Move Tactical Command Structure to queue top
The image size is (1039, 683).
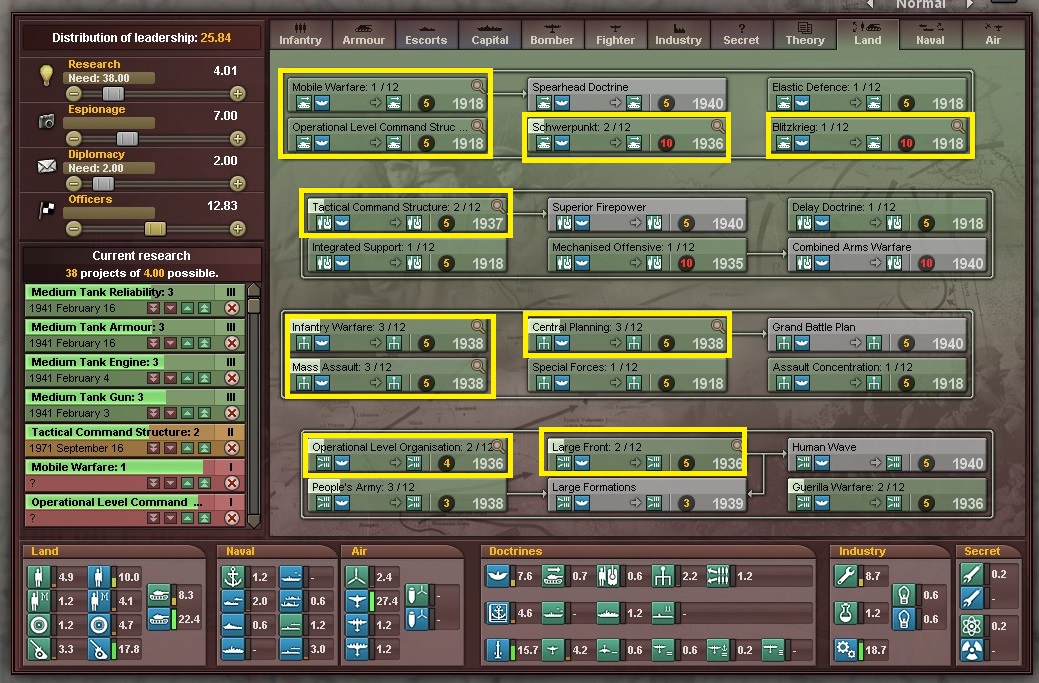[x=205, y=448]
